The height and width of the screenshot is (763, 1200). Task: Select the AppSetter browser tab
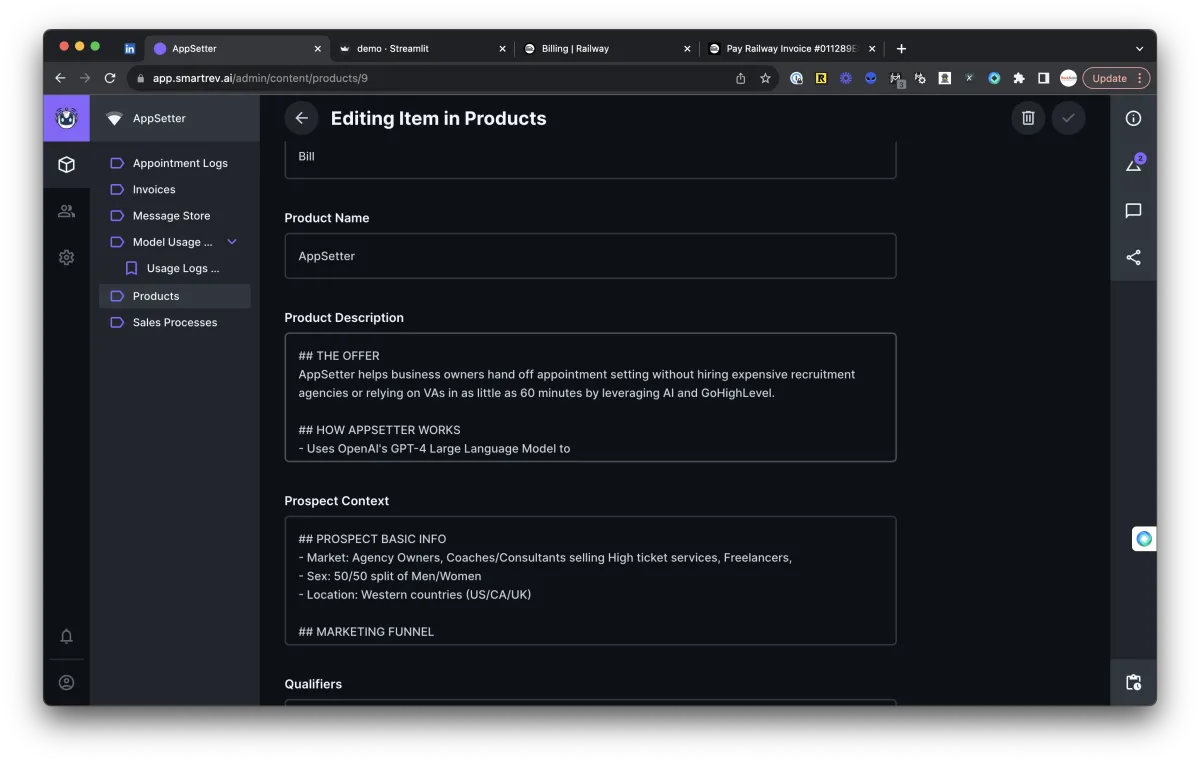[x=238, y=48]
